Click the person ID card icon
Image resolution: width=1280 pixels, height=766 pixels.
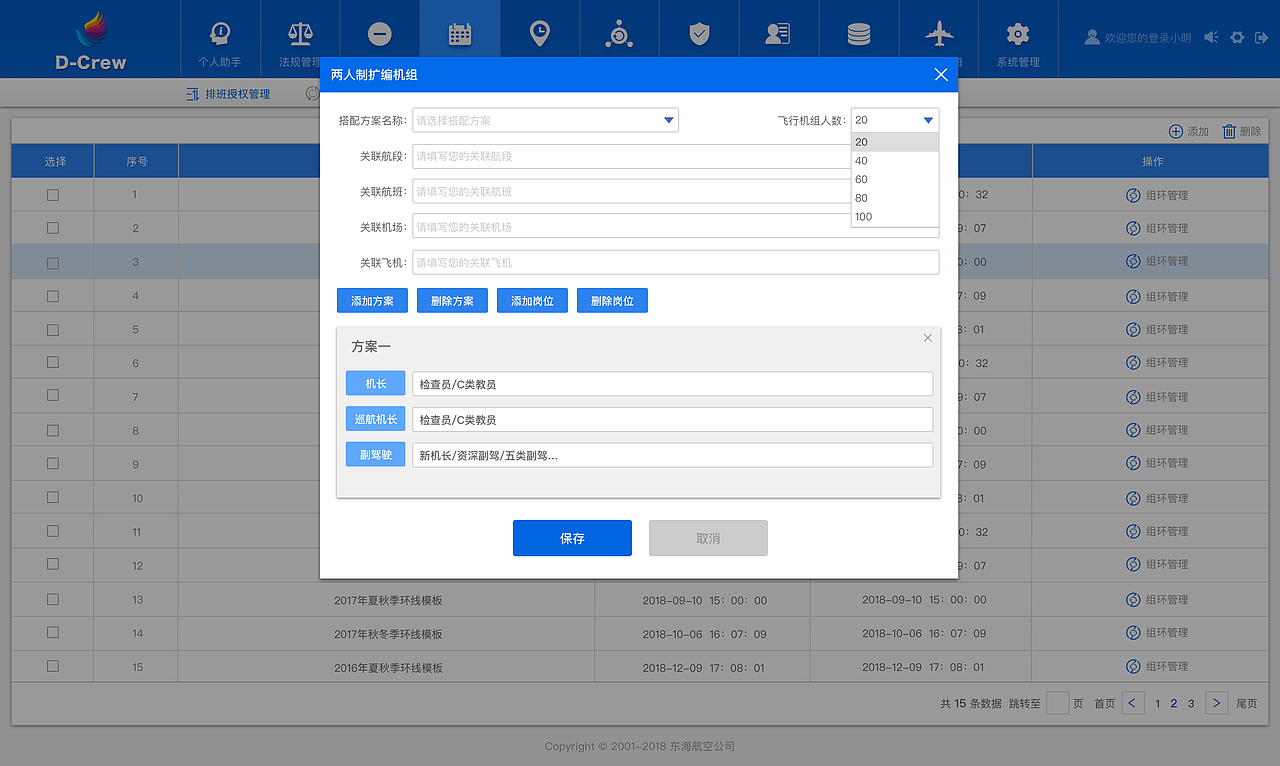tap(778, 35)
